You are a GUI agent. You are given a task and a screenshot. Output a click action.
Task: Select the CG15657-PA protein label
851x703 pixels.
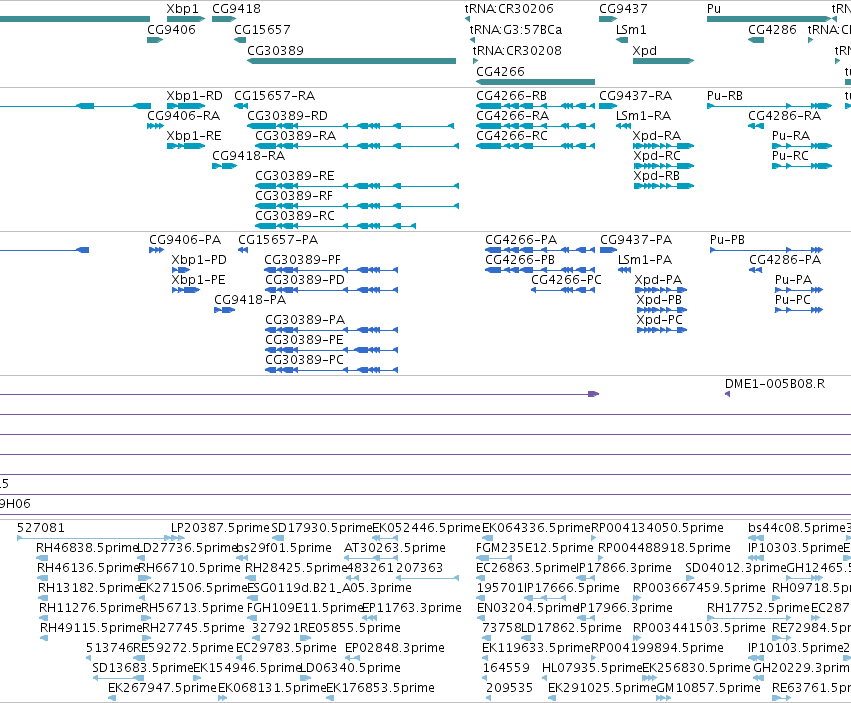tap(278, 240)
